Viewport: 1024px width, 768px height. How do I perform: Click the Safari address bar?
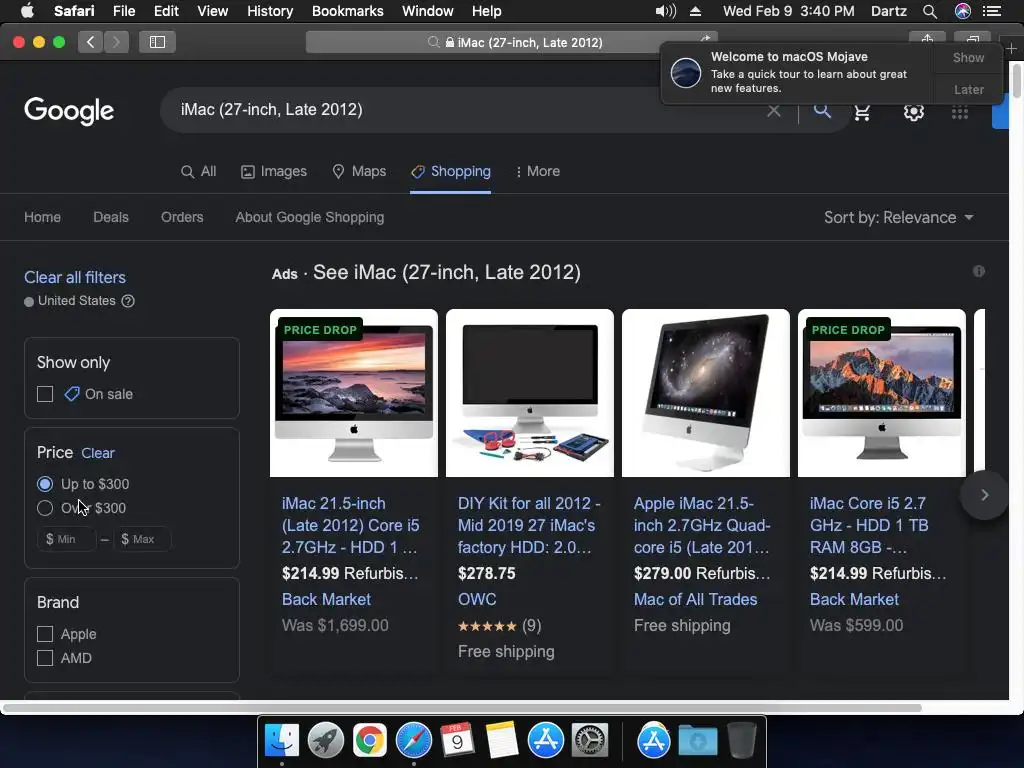(x=511, y=42)
